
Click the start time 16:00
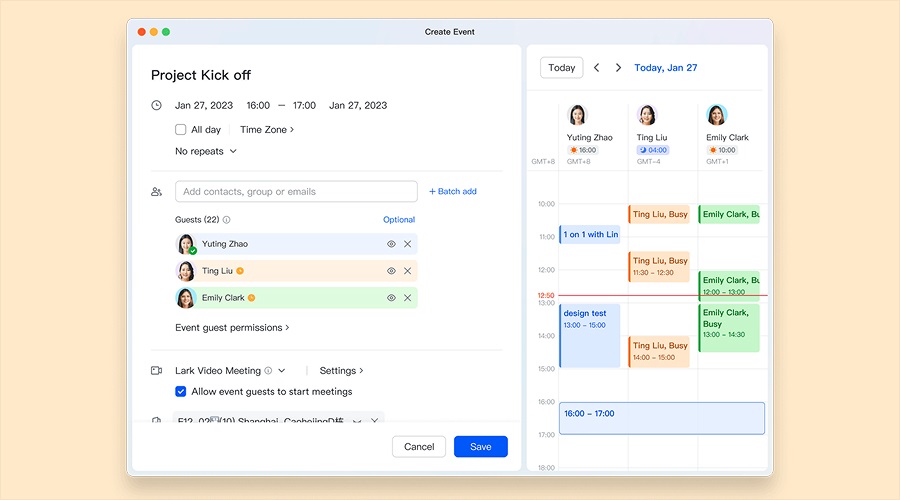(258, 106)
